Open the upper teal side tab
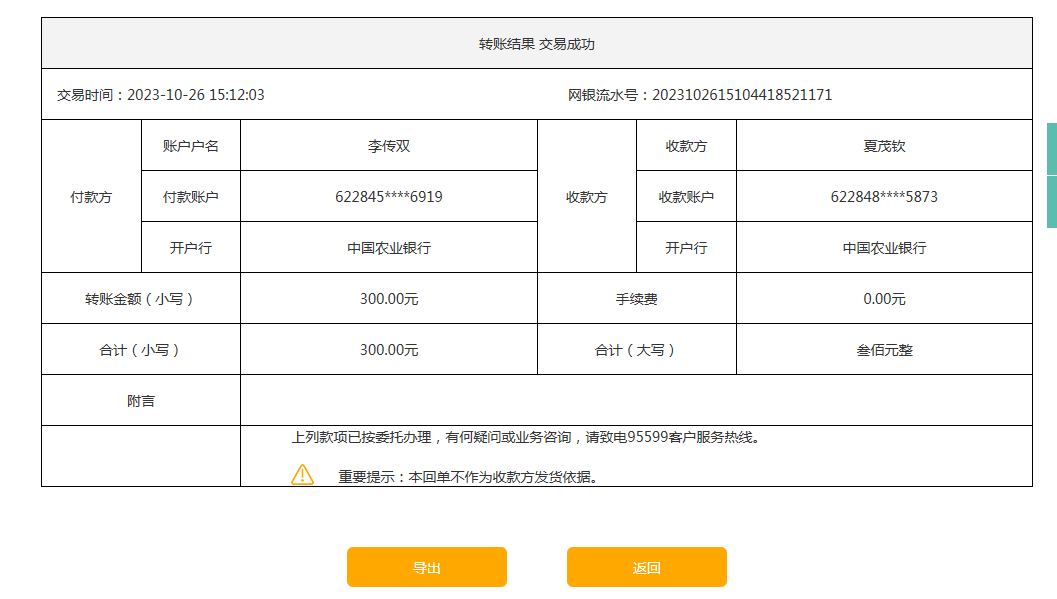The height and width of the screenshot is (599, 1057). pyautogui.click(x=1051, y=148)
